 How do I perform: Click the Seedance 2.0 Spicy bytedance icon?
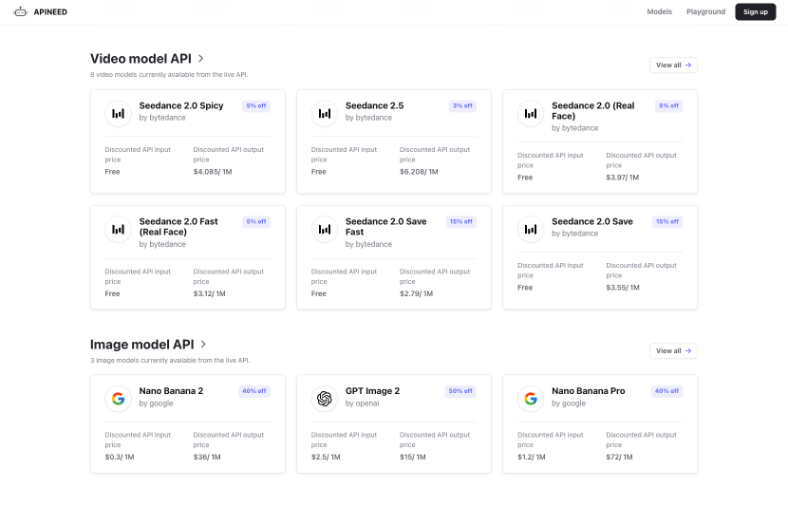point(118,114)
